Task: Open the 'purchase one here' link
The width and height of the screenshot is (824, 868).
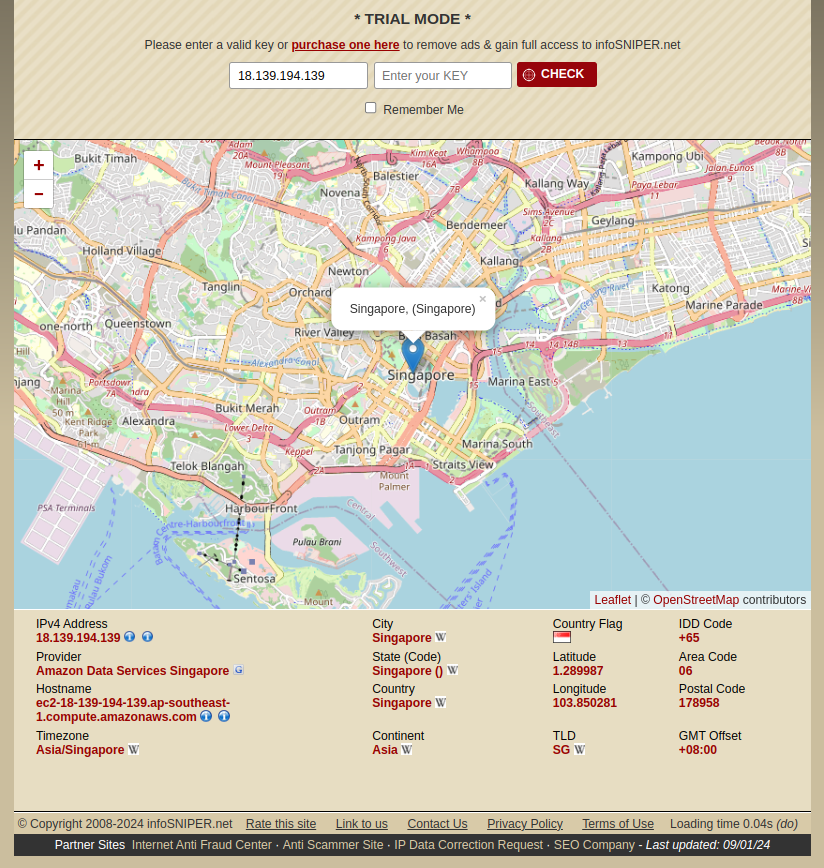Action: point(345,45)
